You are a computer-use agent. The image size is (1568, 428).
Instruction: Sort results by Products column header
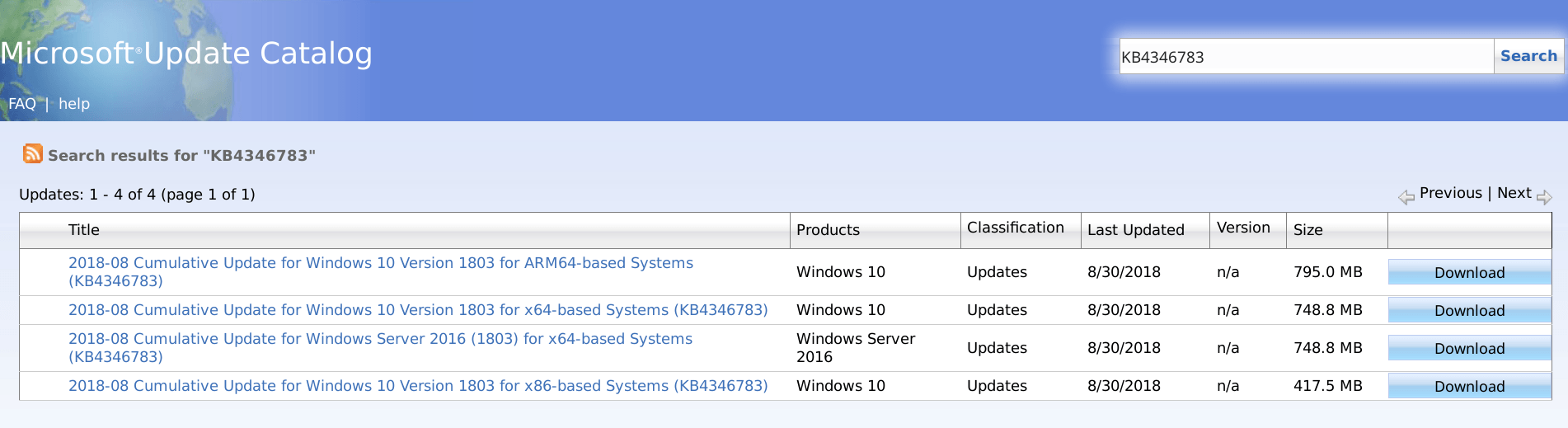click(828, 230)
